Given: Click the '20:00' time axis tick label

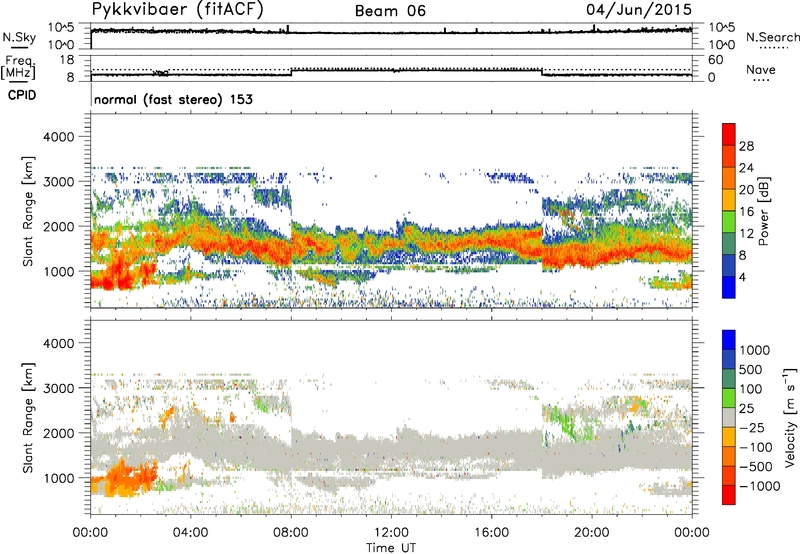Looking at the screenshot, I should click(x=591, y=533).
